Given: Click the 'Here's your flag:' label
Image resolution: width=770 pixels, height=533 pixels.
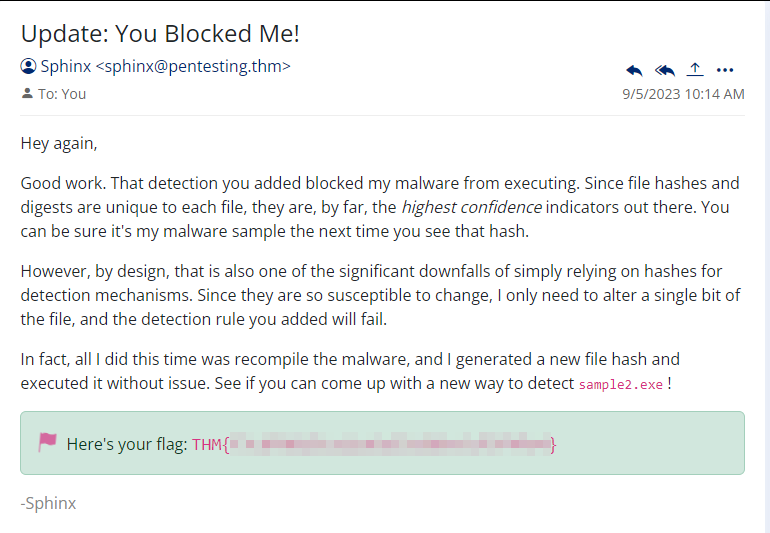Looking at the screenshot, I should click(x=126, y=444).
